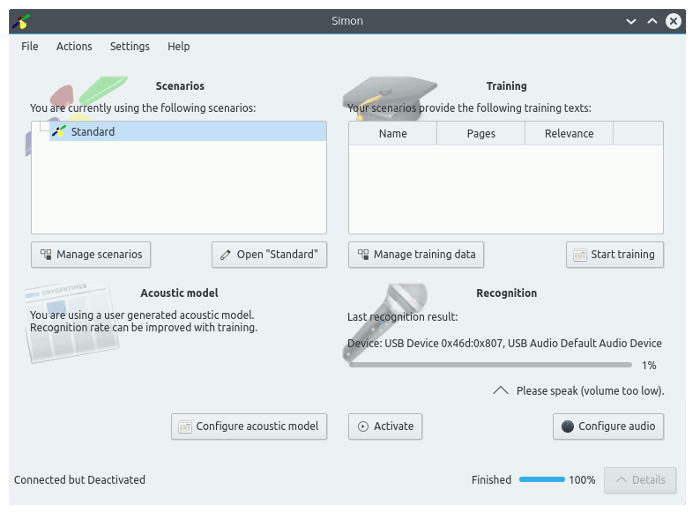Click the up-chevron beside volume warning
Image resolution: width=700 pixels, height=519 pixels.
[x=500, y=390]
